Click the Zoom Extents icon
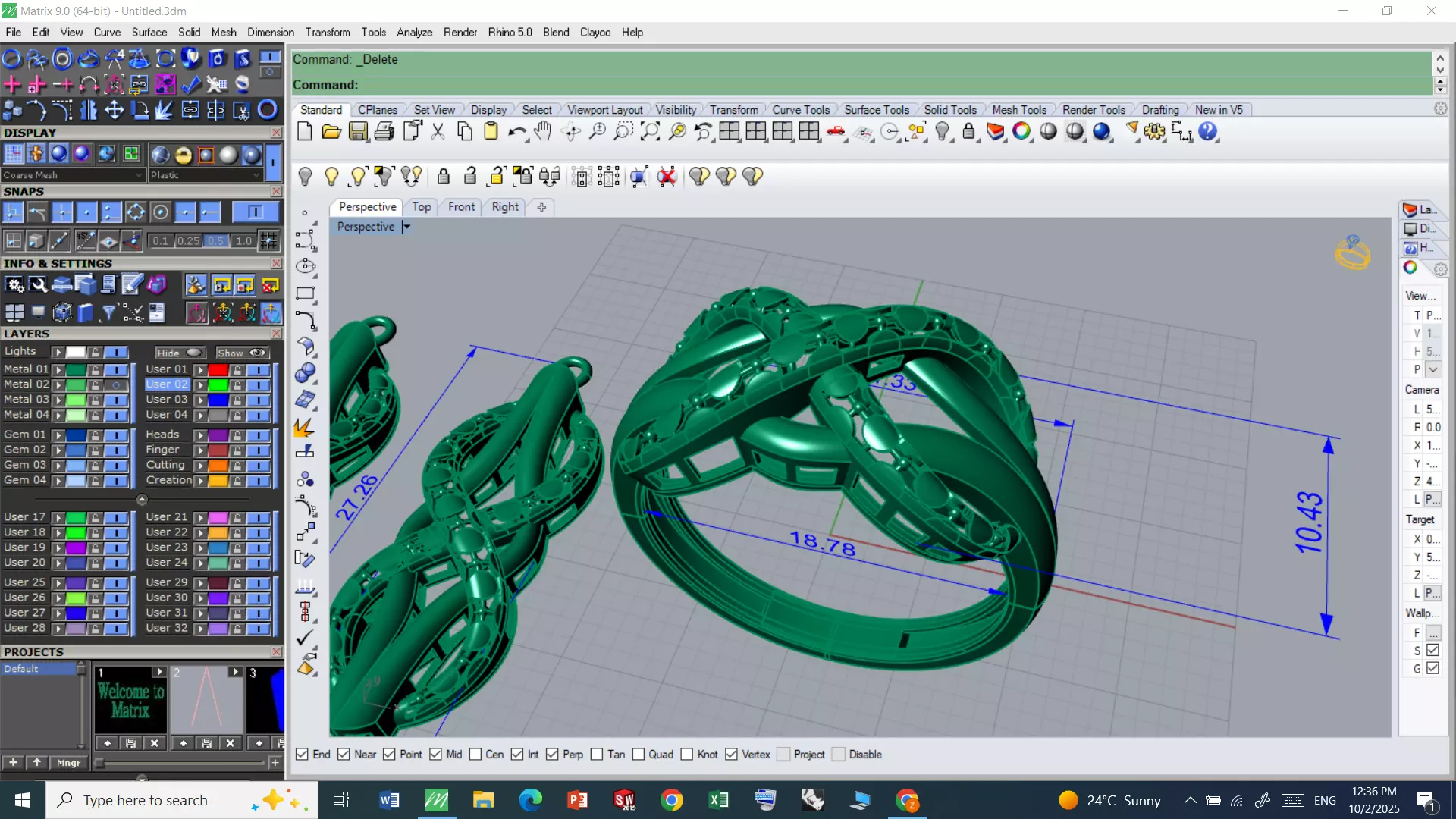Image resolution: width=1456 pixels, height=819 pixels. (x=650, y=132)
